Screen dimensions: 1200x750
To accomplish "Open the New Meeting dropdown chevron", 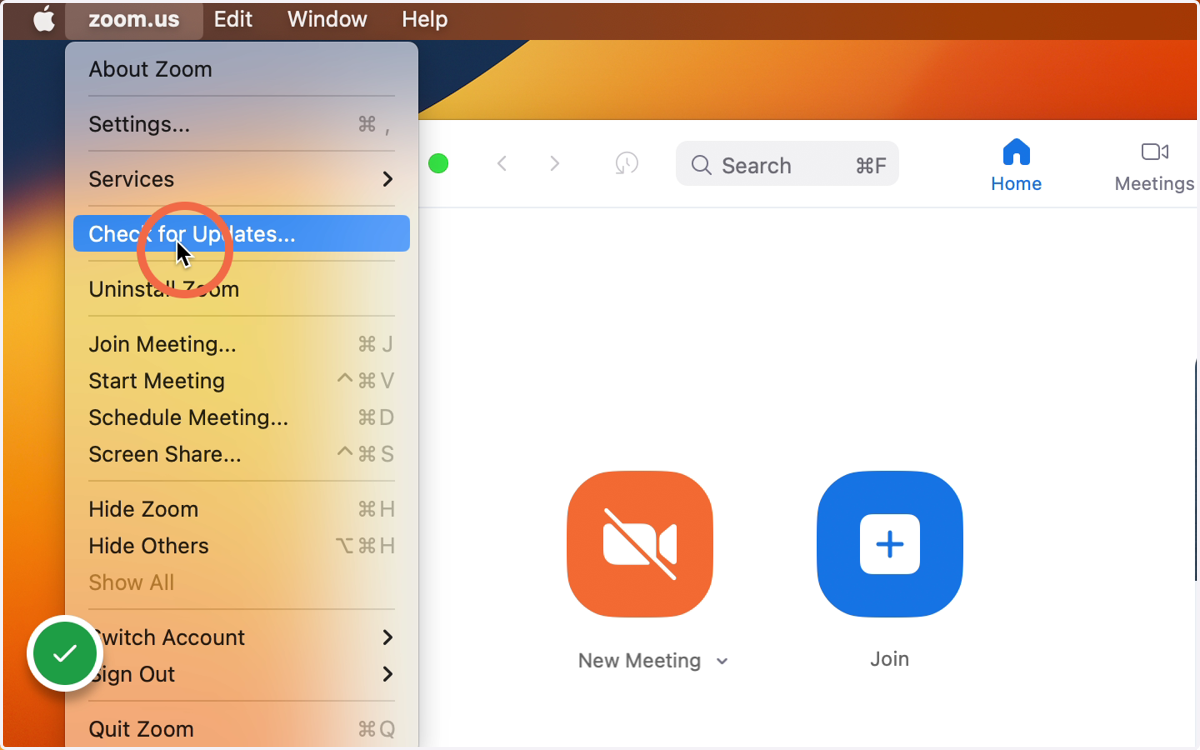I will [723, 662].
